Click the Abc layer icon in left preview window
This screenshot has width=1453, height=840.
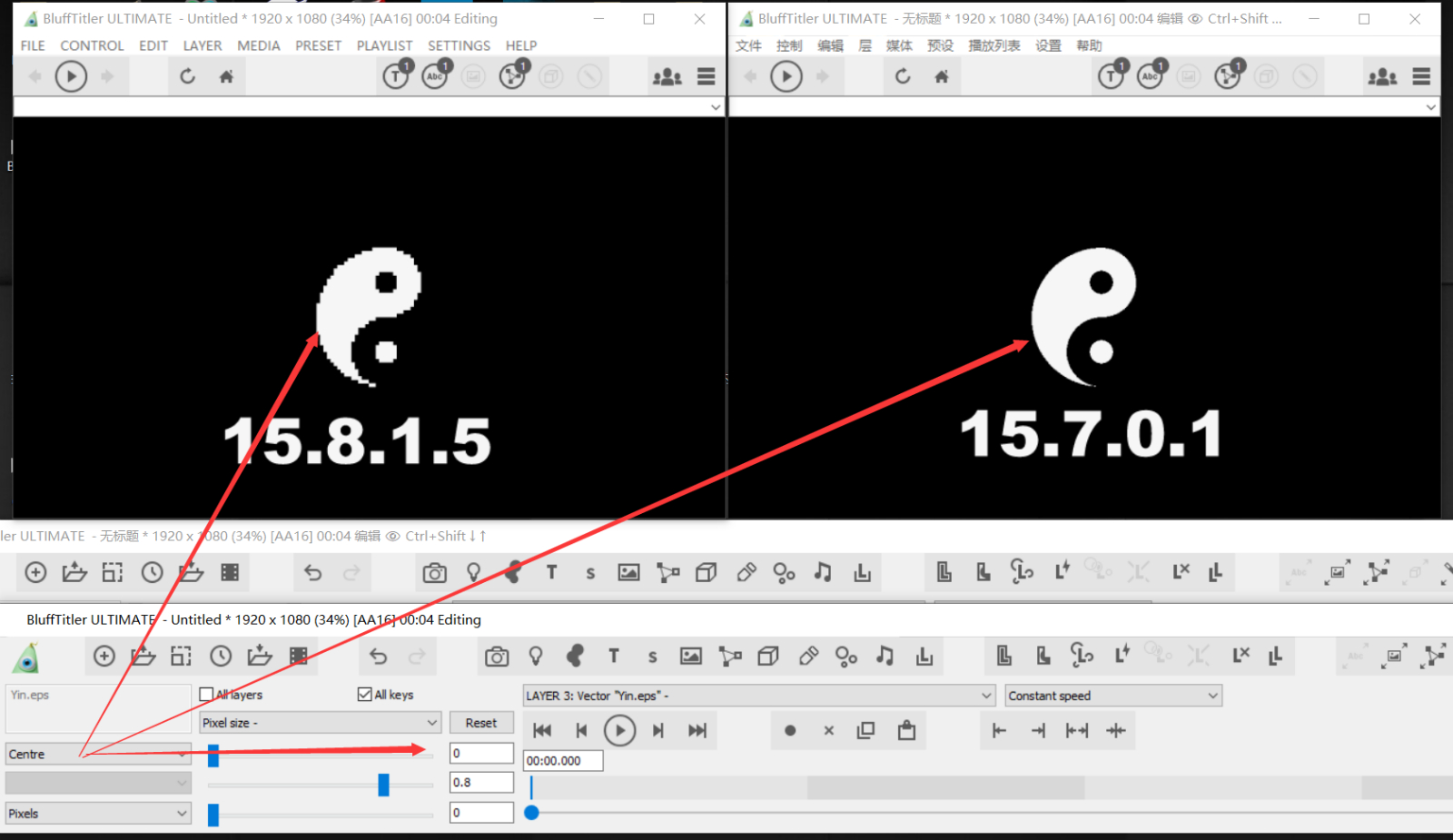tap(435, 75)
